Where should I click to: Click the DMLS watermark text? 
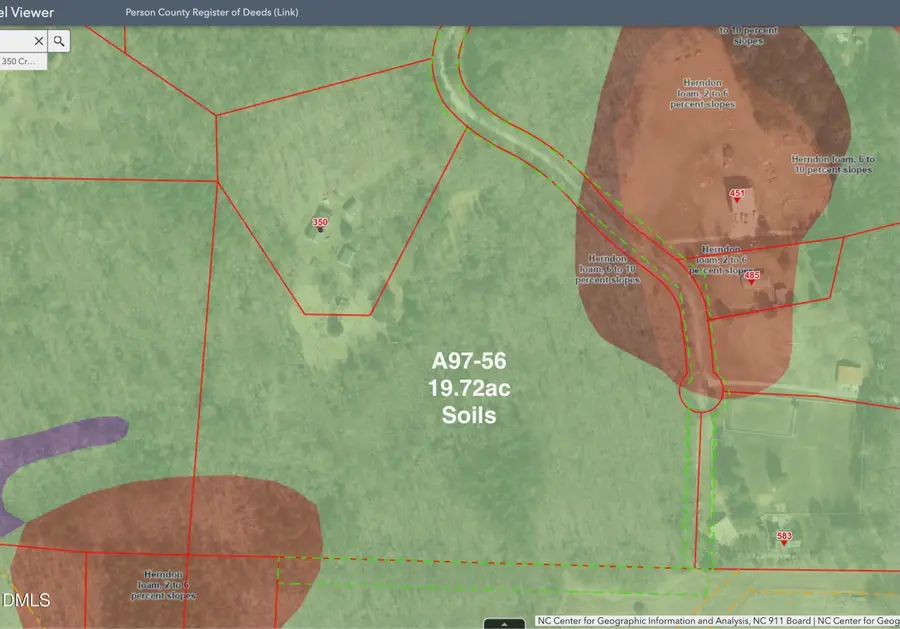coord(26,600)
